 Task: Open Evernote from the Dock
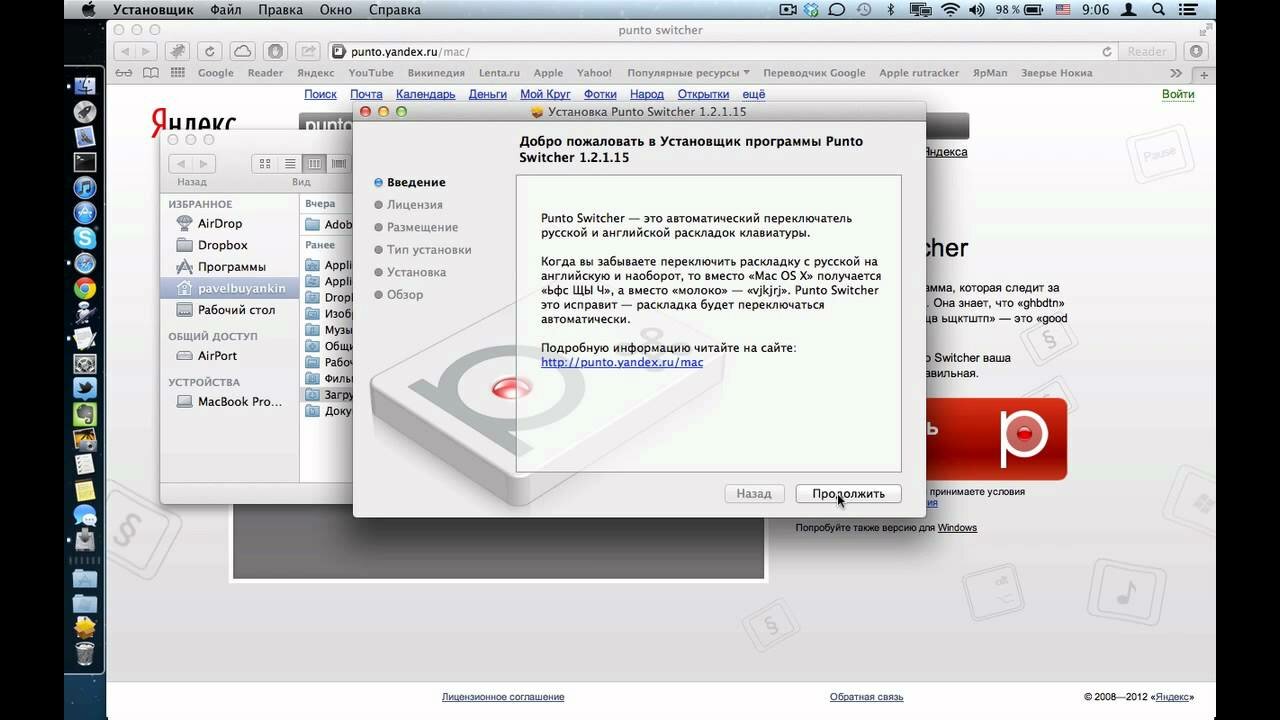pos(84,413)
